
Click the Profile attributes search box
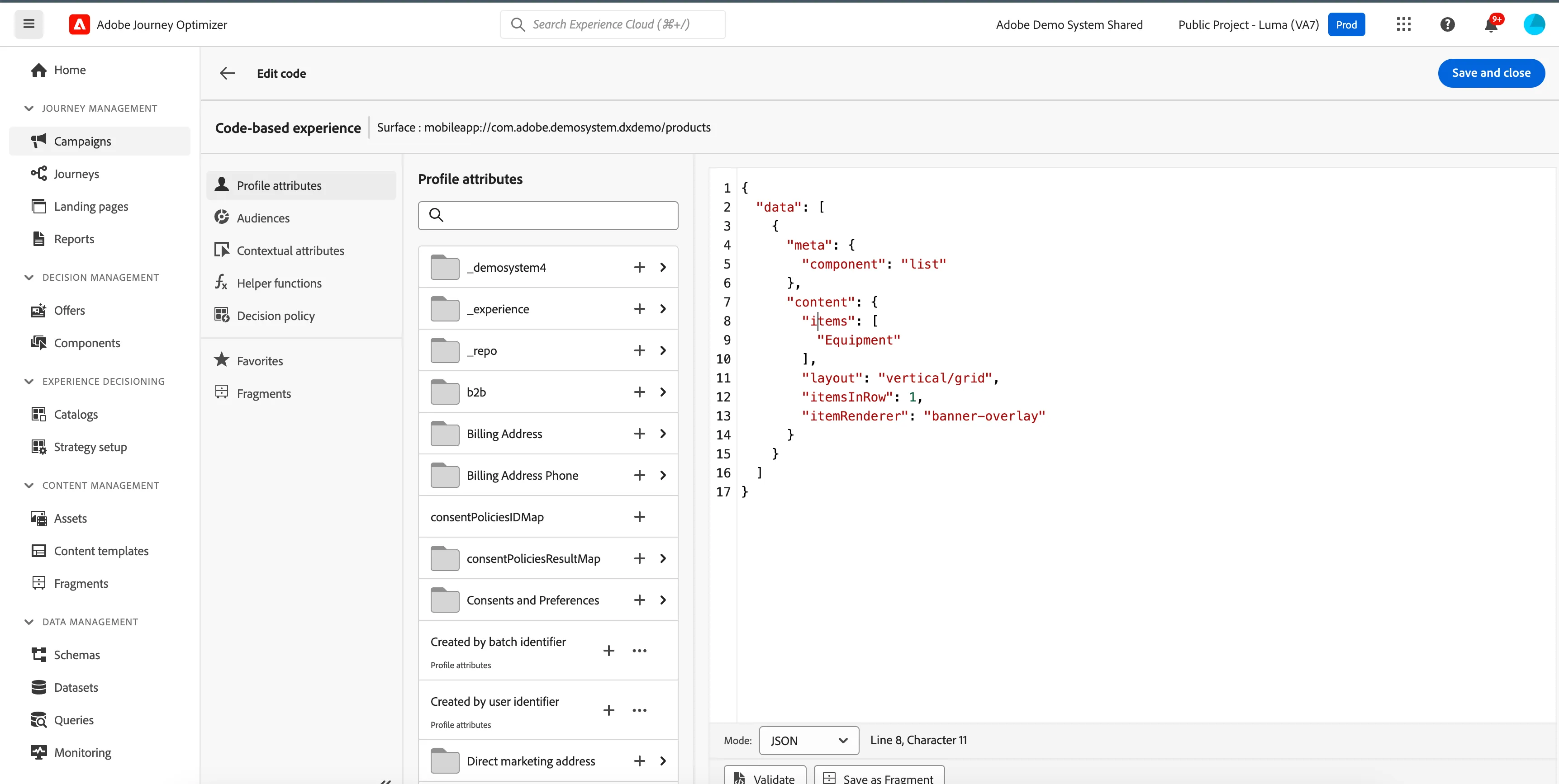click(x=548, y=215)
